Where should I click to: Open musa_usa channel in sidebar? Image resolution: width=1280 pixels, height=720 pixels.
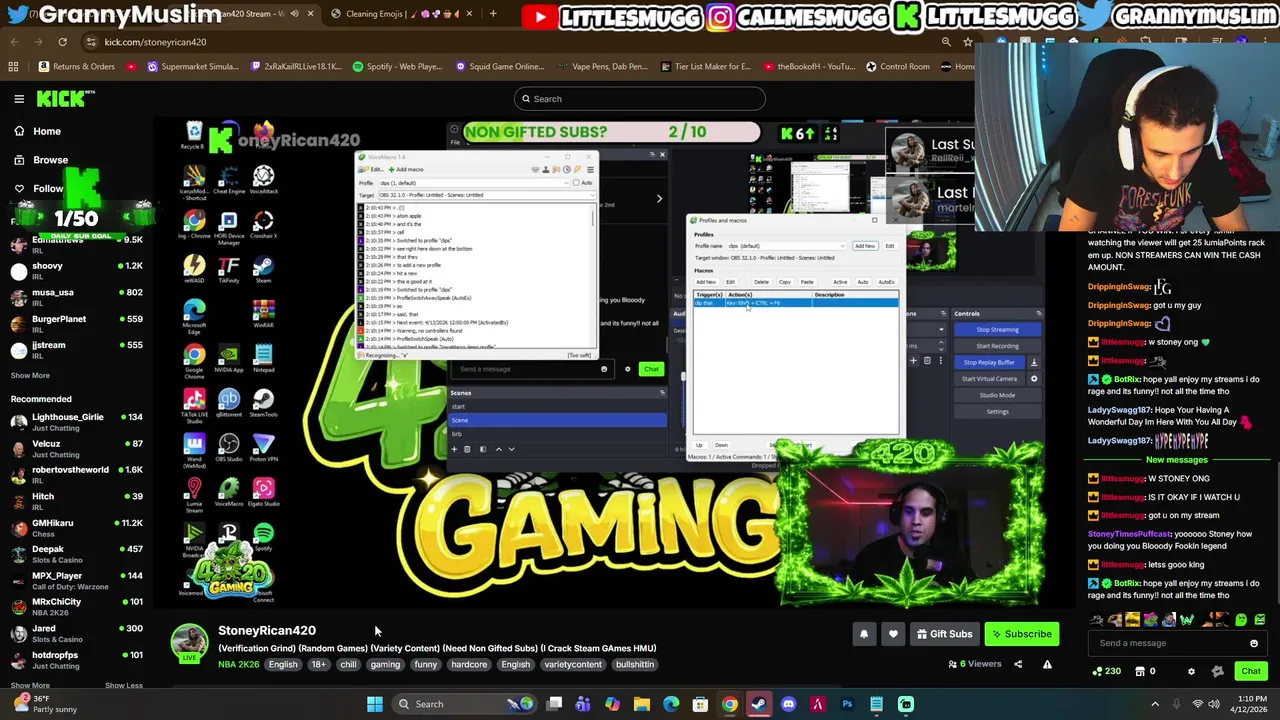[76, 298]
